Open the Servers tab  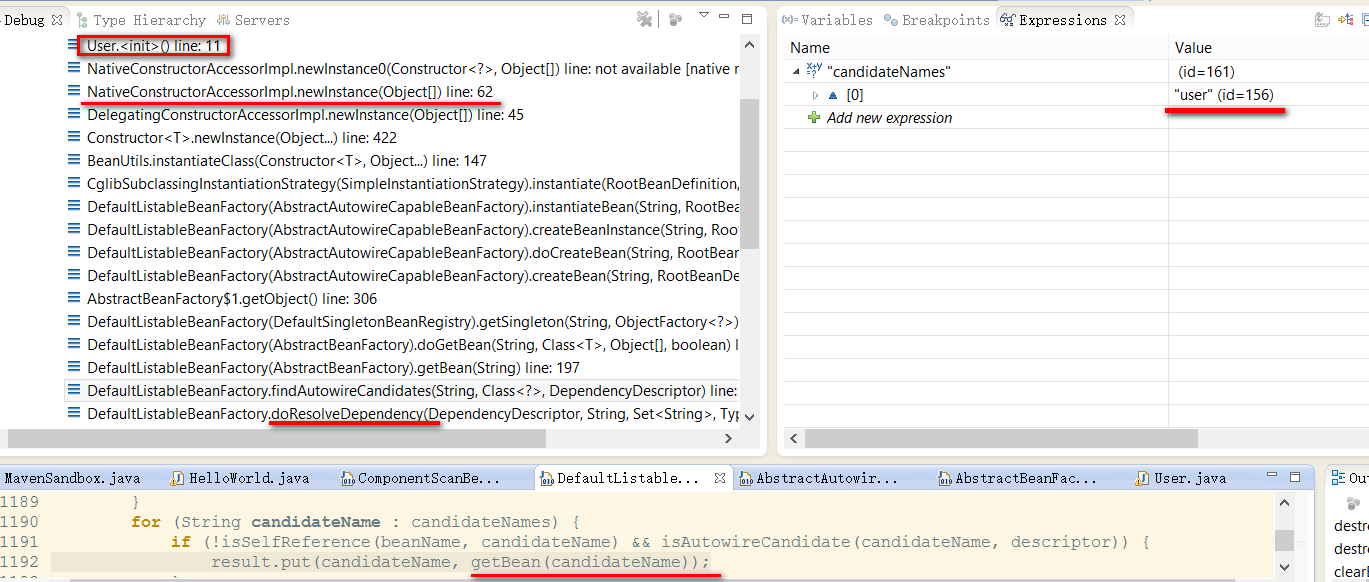tap(253, 20)
